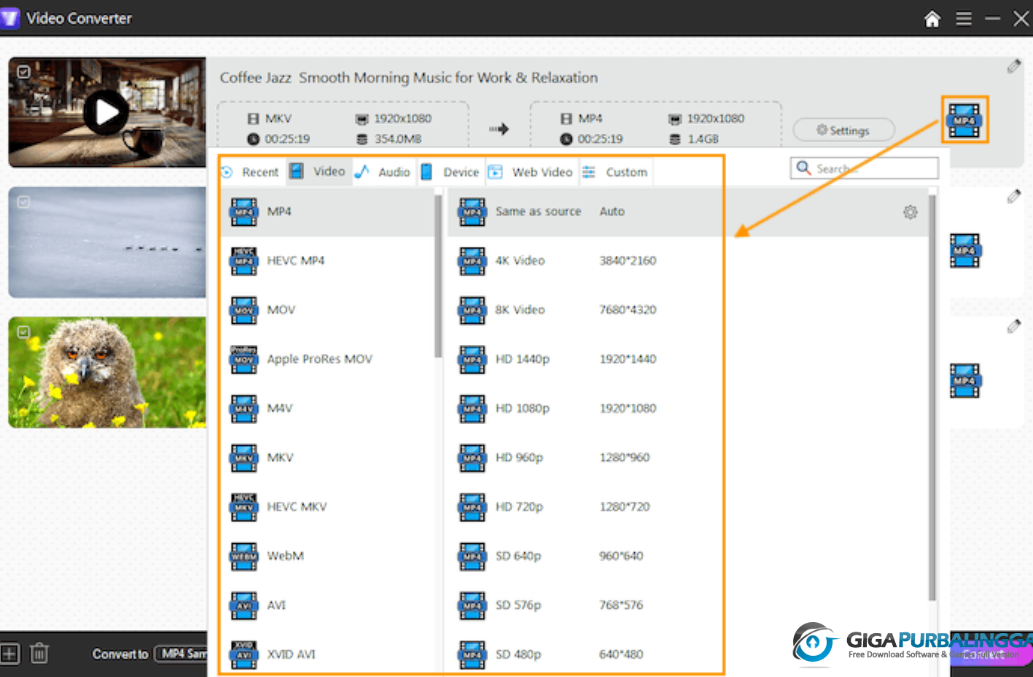Uncheck the Coffee Jazz video checkbox

(x=24, y=72)
